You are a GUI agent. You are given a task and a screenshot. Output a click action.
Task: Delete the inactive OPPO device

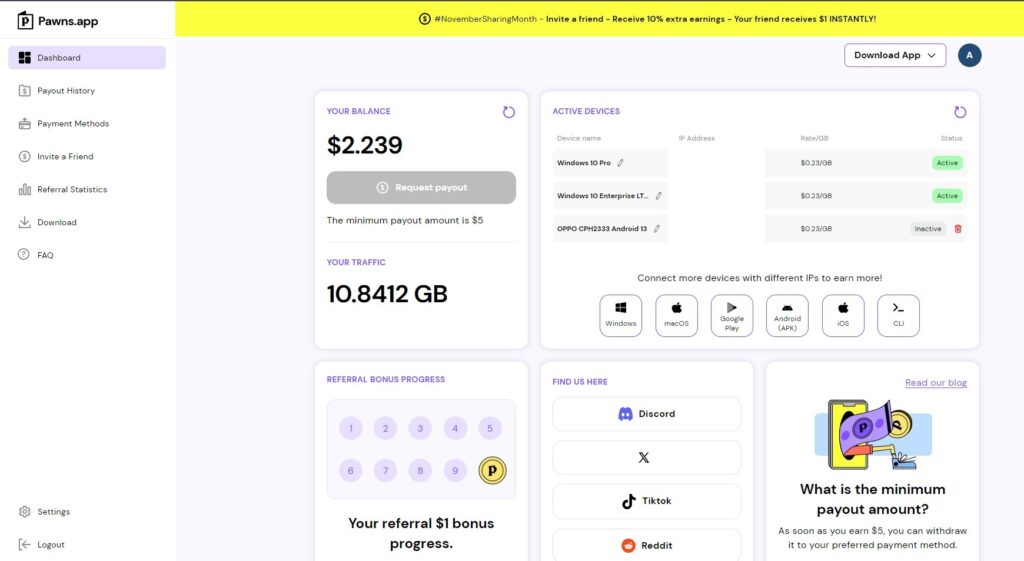coord(958,229)
